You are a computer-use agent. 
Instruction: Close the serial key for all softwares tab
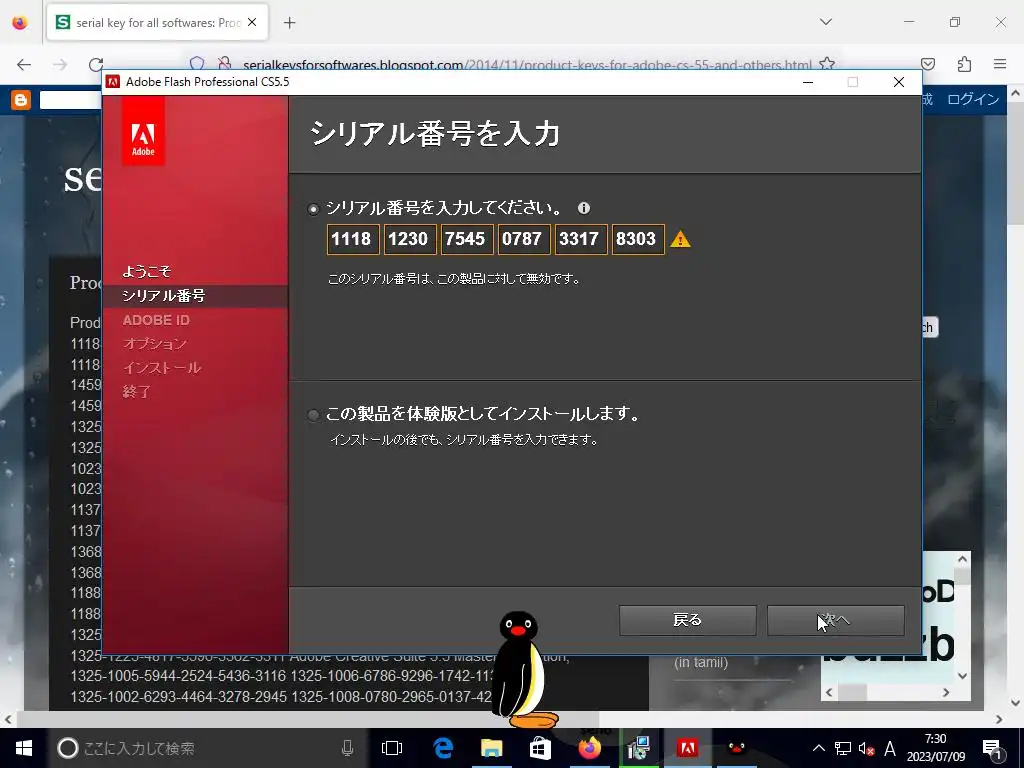click(252, 22)
